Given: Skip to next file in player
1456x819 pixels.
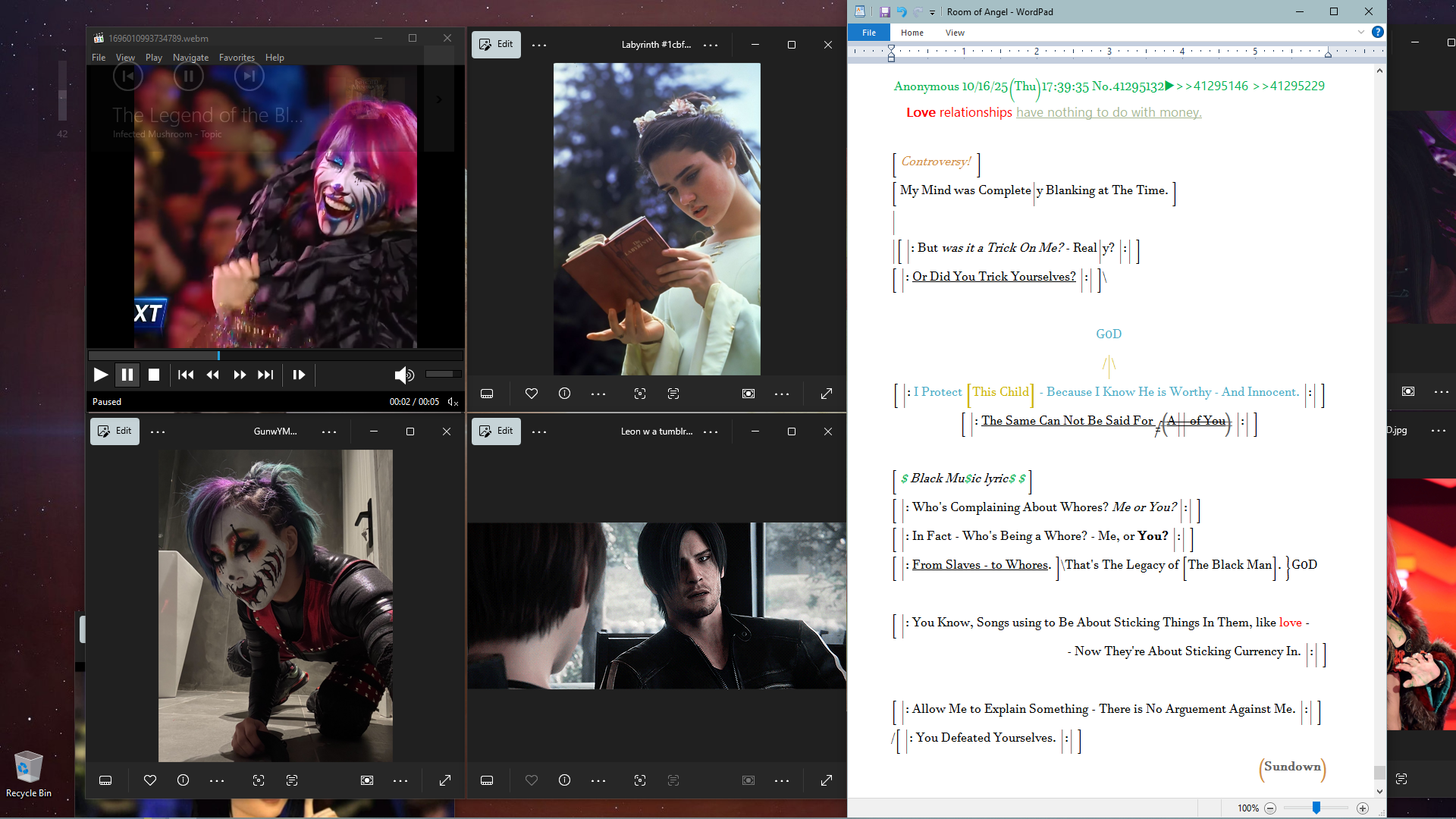Looking at the screenshot, I should click(x=265, y=375).
